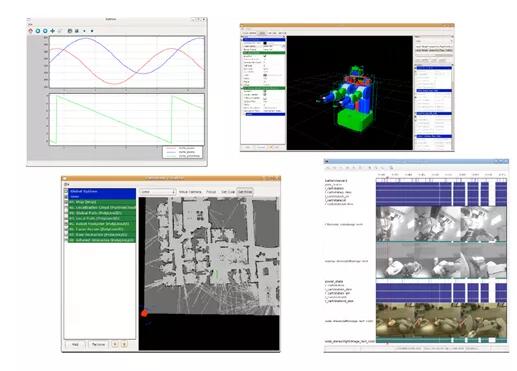Open Configure subplots icon in plot toolbar
Viewport: 517px width, 371px height.
click(x=70, y=31)
